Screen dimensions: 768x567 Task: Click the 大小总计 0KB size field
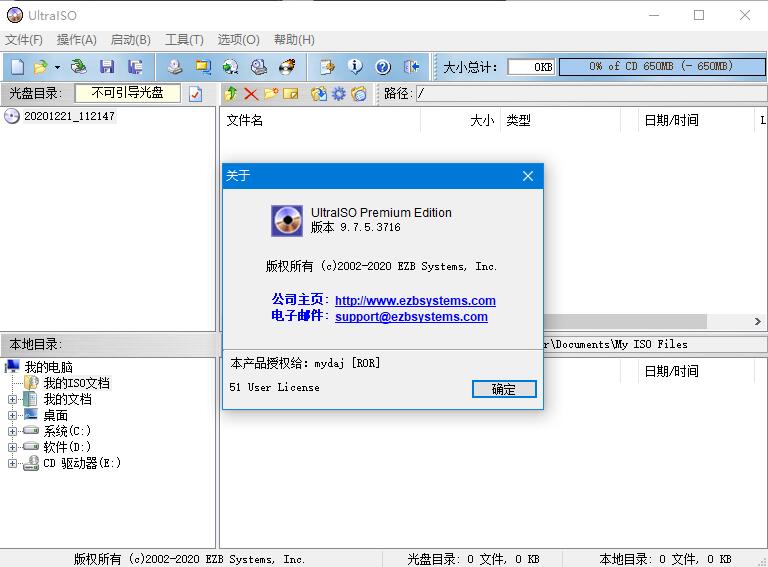[531, 67]
